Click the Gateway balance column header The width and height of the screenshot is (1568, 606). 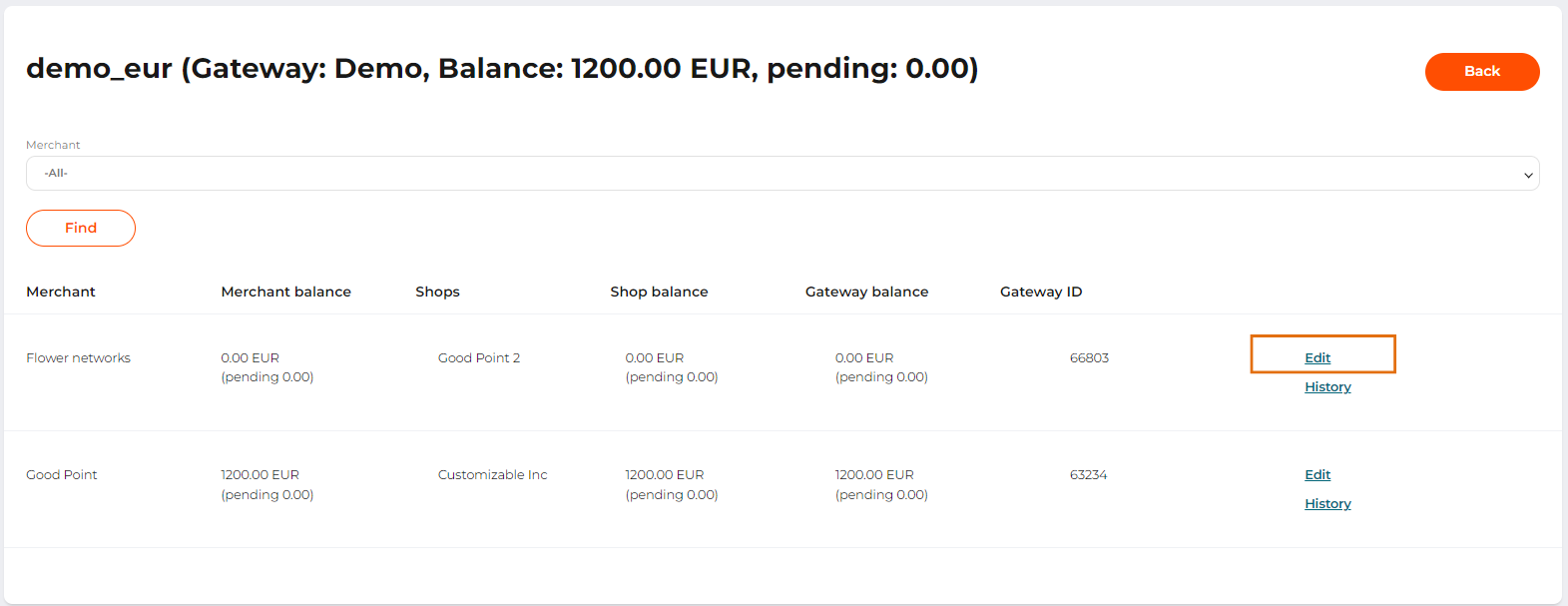pos(866,292)
